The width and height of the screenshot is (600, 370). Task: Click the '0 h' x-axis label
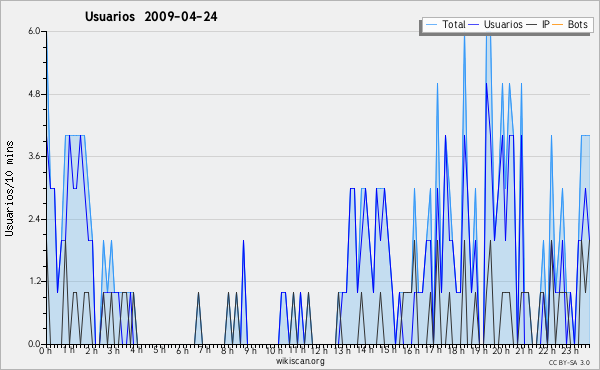(x=45, y=350)
